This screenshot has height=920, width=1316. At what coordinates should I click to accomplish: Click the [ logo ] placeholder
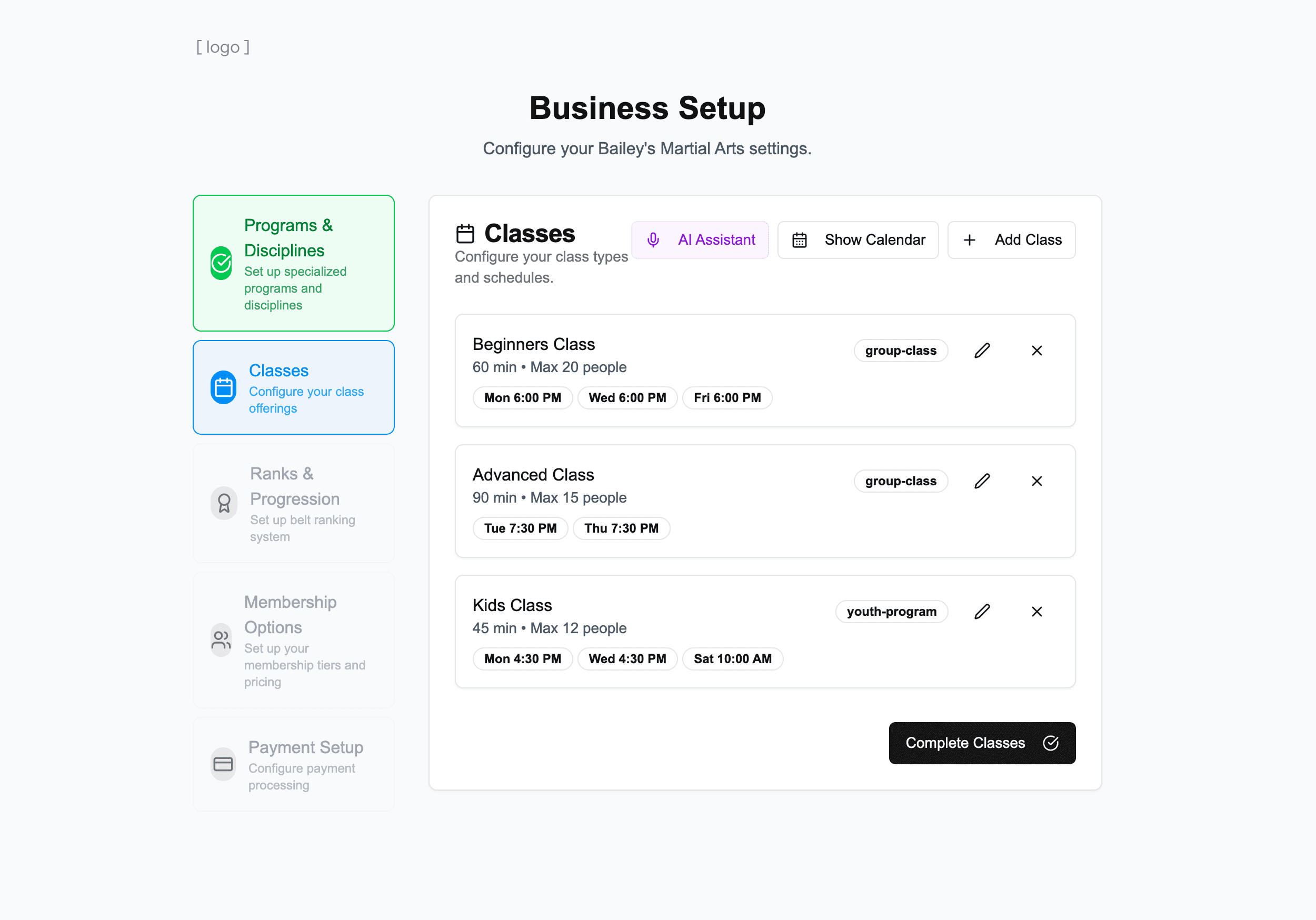click(x=223, y=47)
